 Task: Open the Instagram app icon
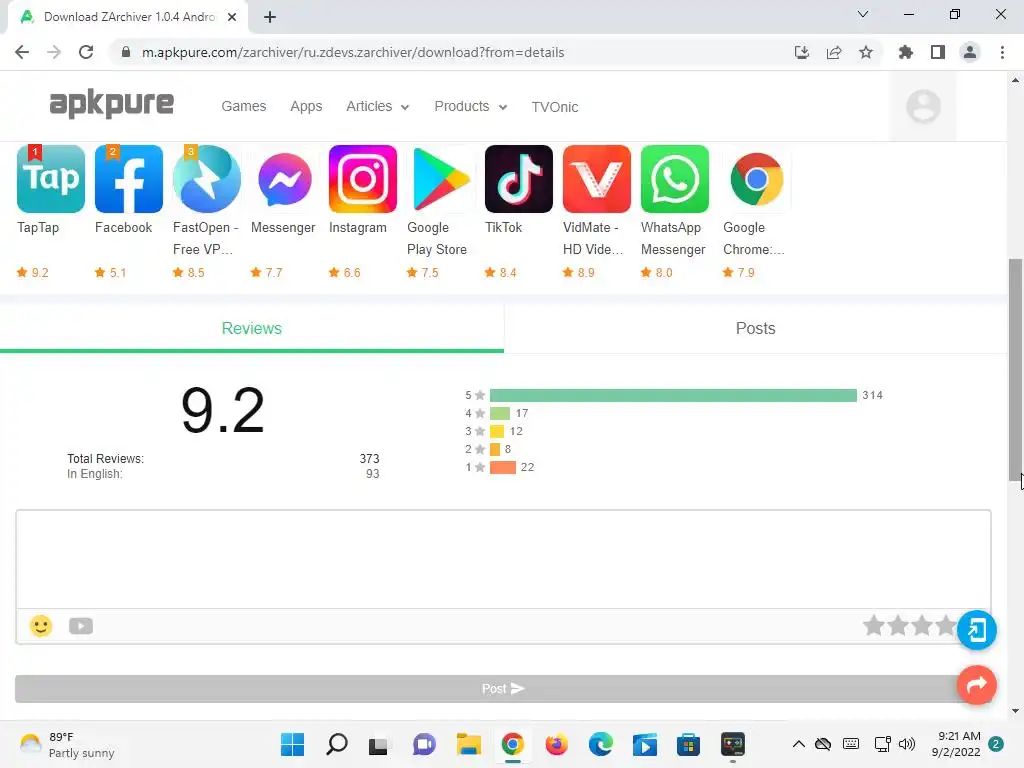click(x=363, y=179)
